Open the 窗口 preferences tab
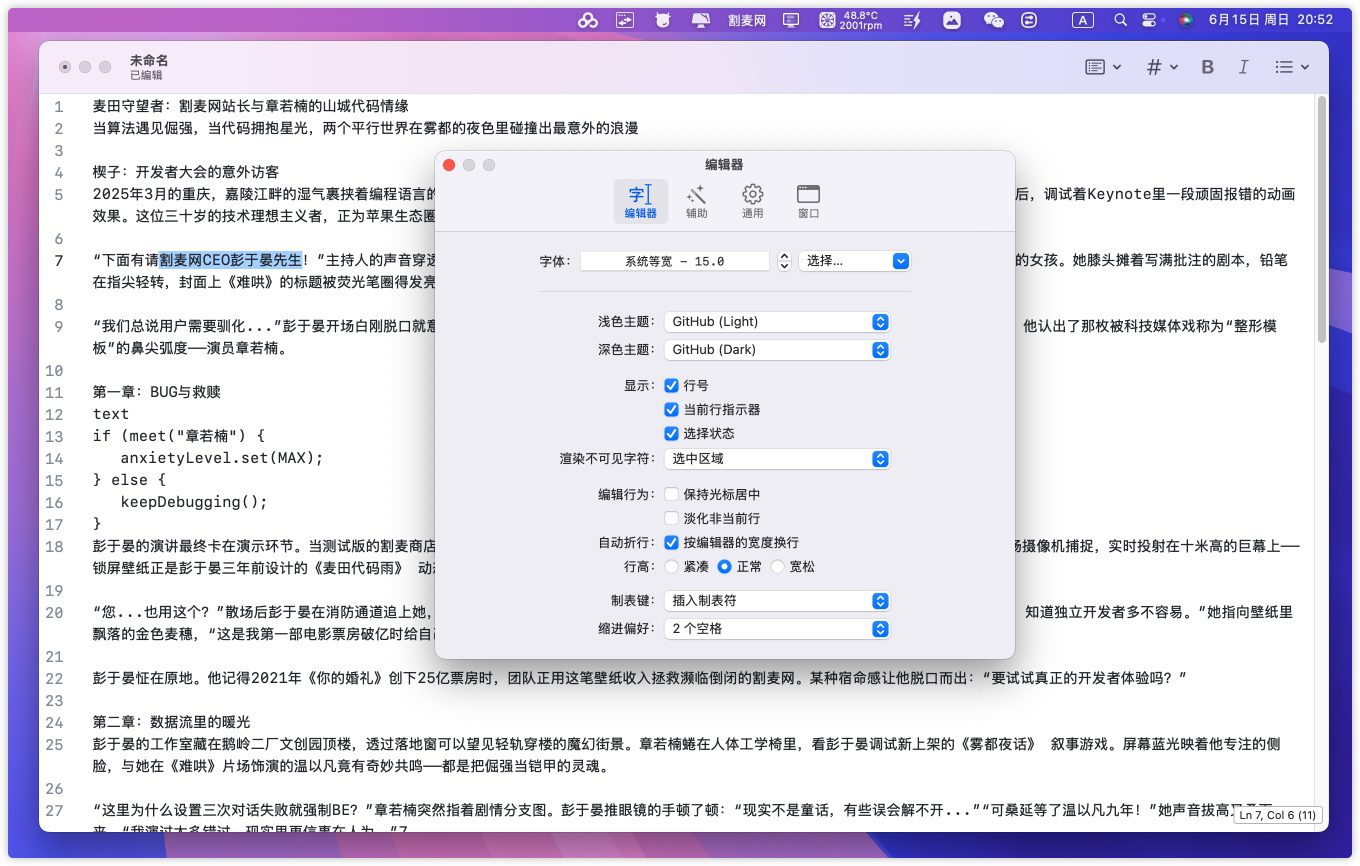1360x866 pixels. click(808, 201)
